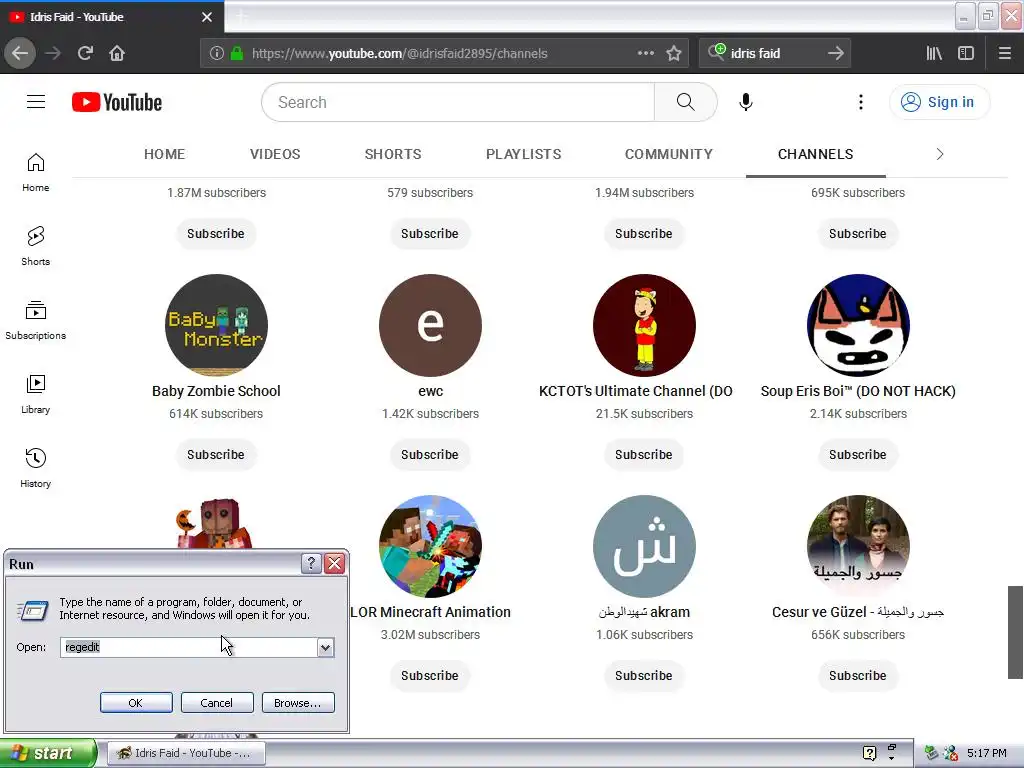Image resolution: width=1024 pixels, height=768 pixels.
Task: Click the idris faid browser search field
Action: 775,54
